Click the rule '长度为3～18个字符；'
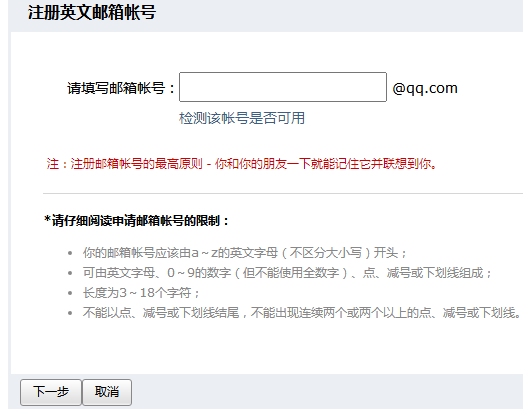This screenshot has height=409, width=523. click(141, 293)
